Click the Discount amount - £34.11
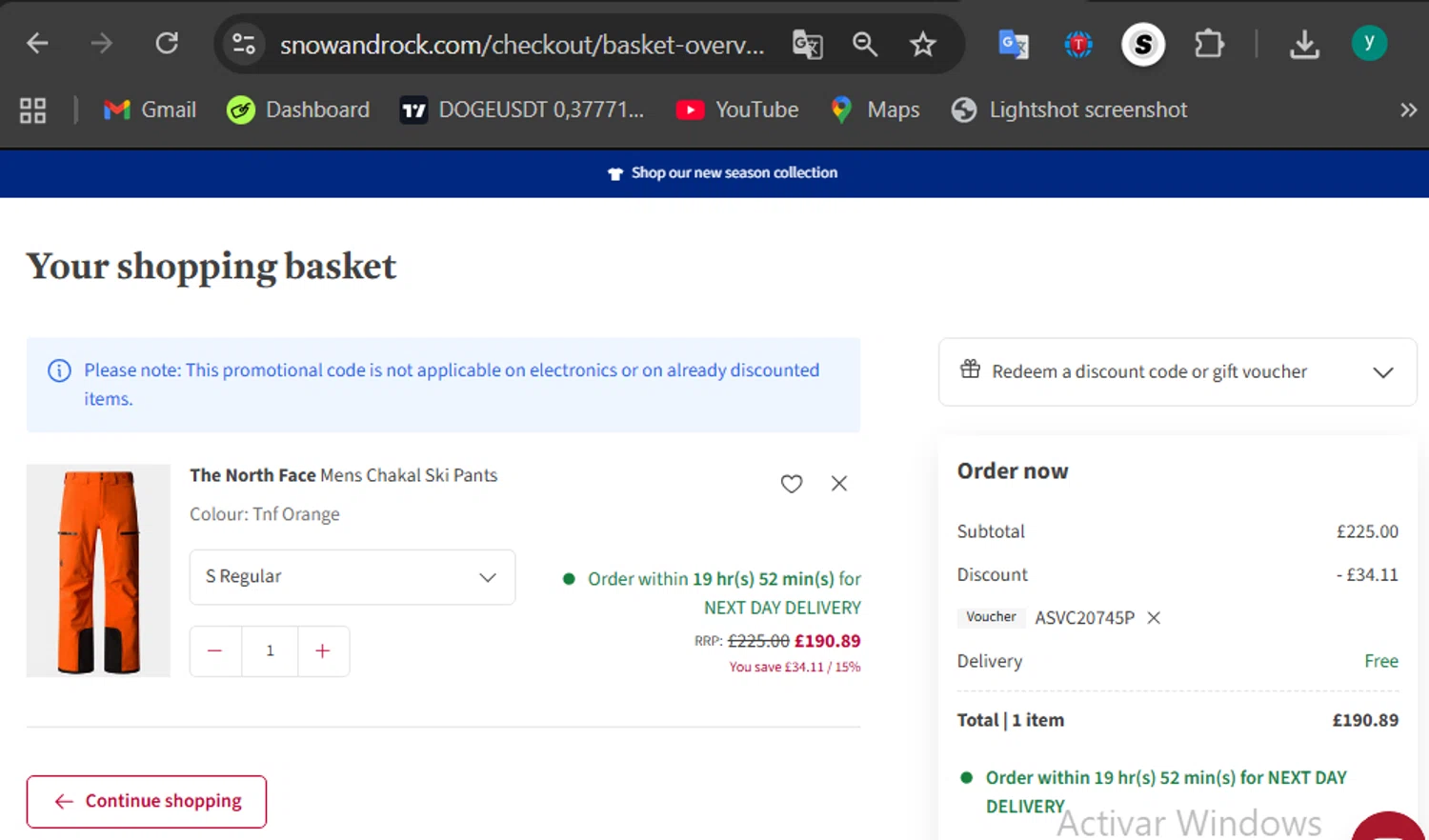This screenshot has height=840, width=1429. [1367, 575]
